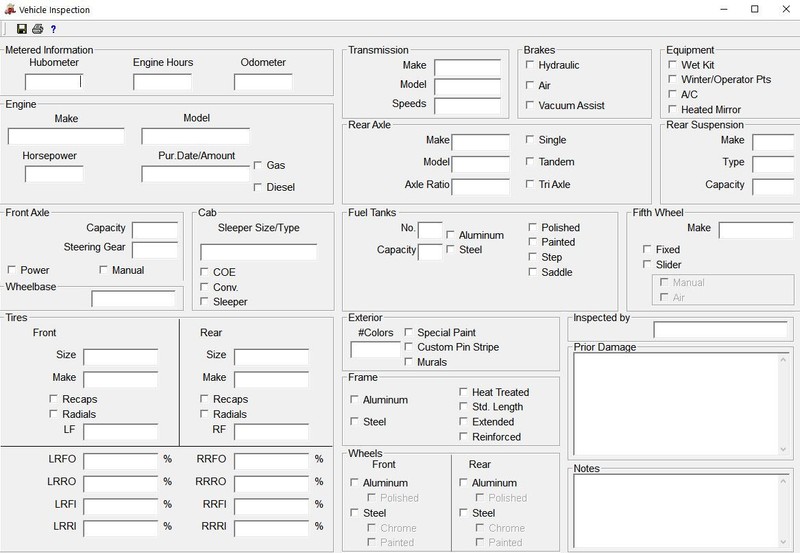Check Extended frame option
The image size is (800, 553).
(x=463, y=421)
